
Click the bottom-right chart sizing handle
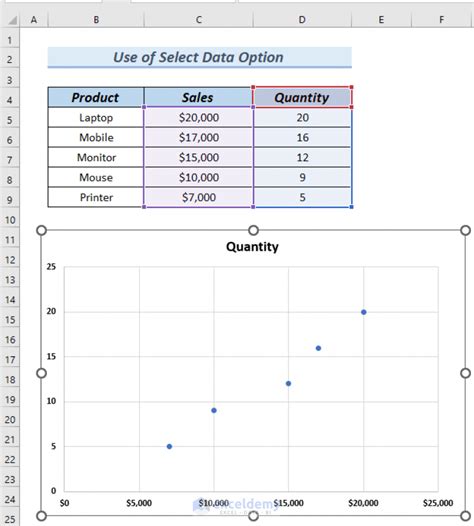[466, 516]
